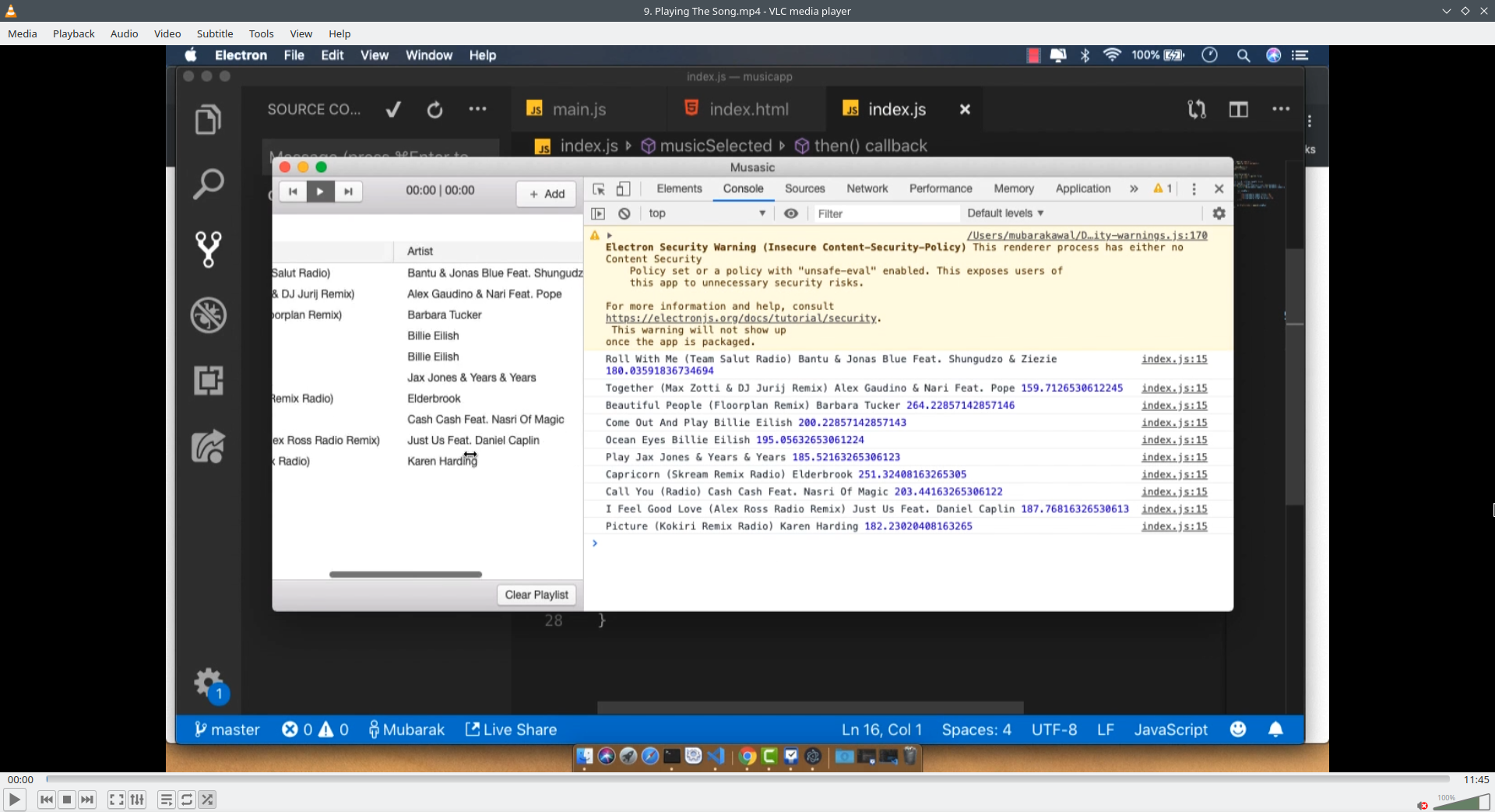Skip to the next media item

point(87,800)
